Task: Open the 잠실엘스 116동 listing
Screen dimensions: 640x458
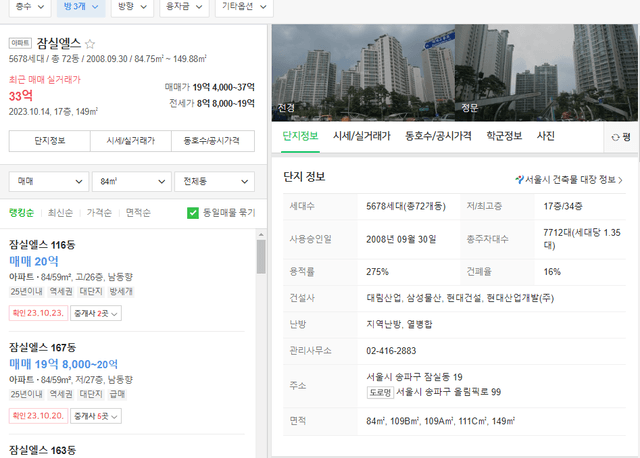Action: pyautogui.click(x=42, y=245)
